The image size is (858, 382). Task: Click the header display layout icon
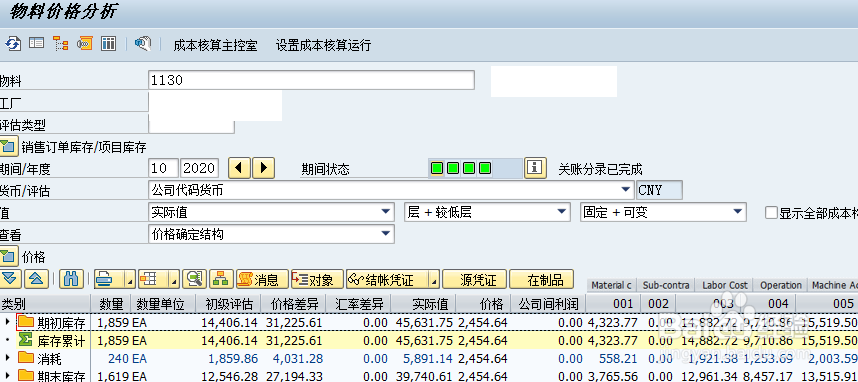37,43
